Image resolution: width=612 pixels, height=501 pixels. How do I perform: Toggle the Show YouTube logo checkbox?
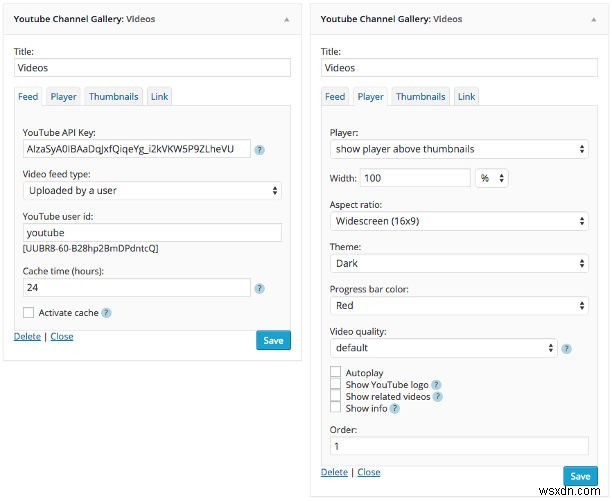[335, 384]
